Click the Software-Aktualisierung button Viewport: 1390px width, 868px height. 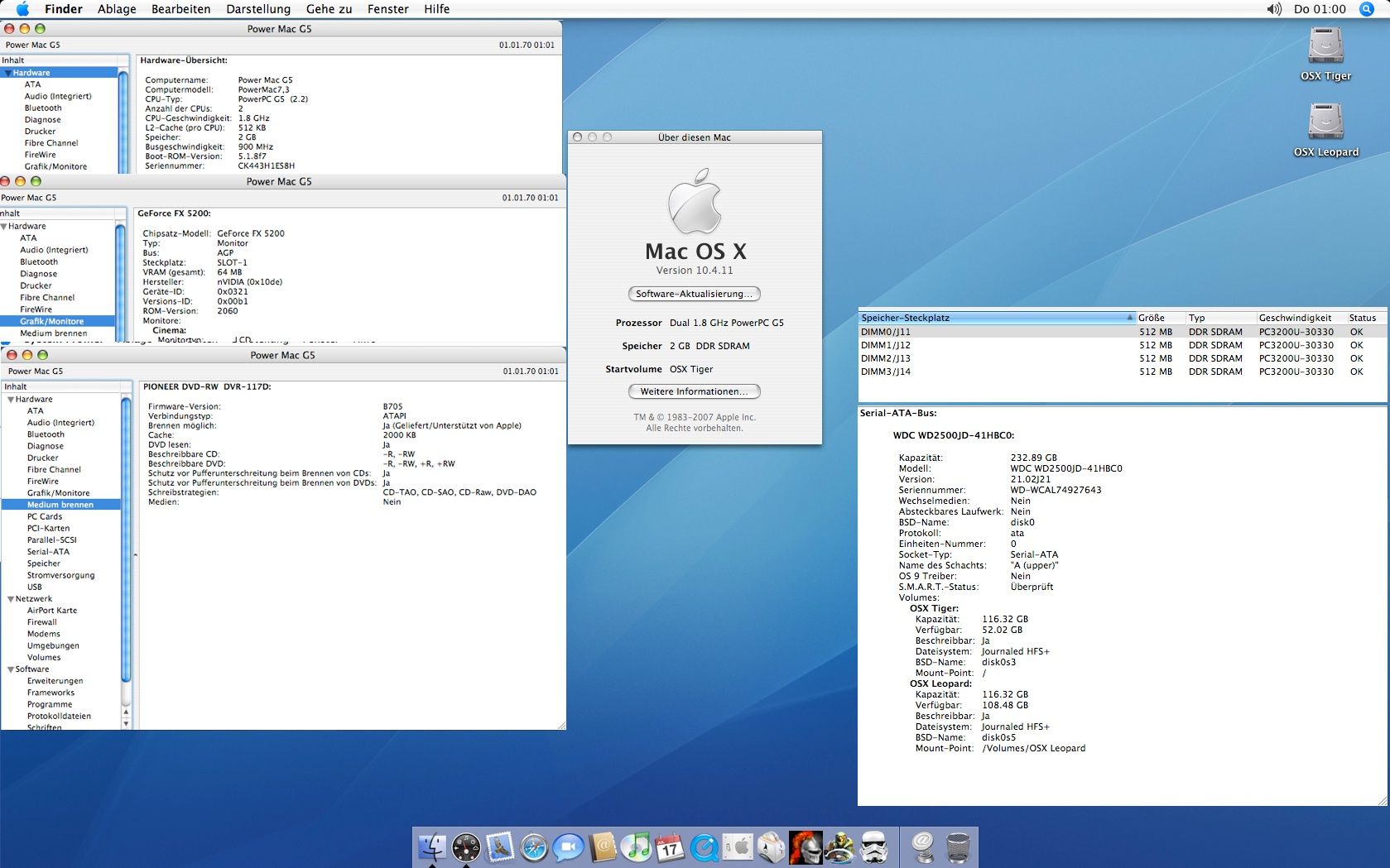pyautogui.click(x=694, y=294)
